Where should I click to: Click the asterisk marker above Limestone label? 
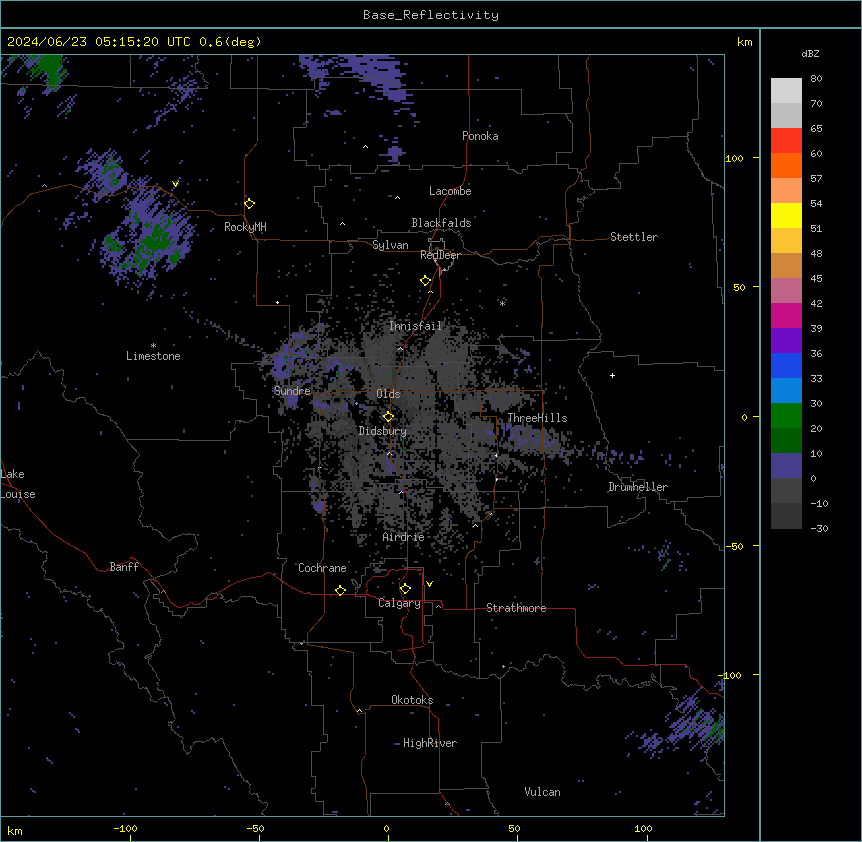click(x=153, y=345)
